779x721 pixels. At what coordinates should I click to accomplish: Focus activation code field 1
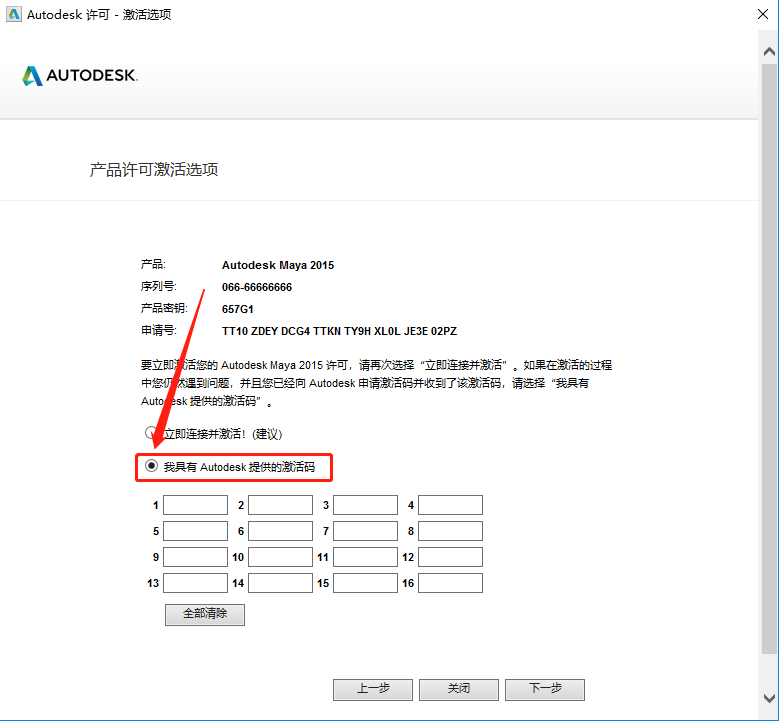click(x=195, y=505)
